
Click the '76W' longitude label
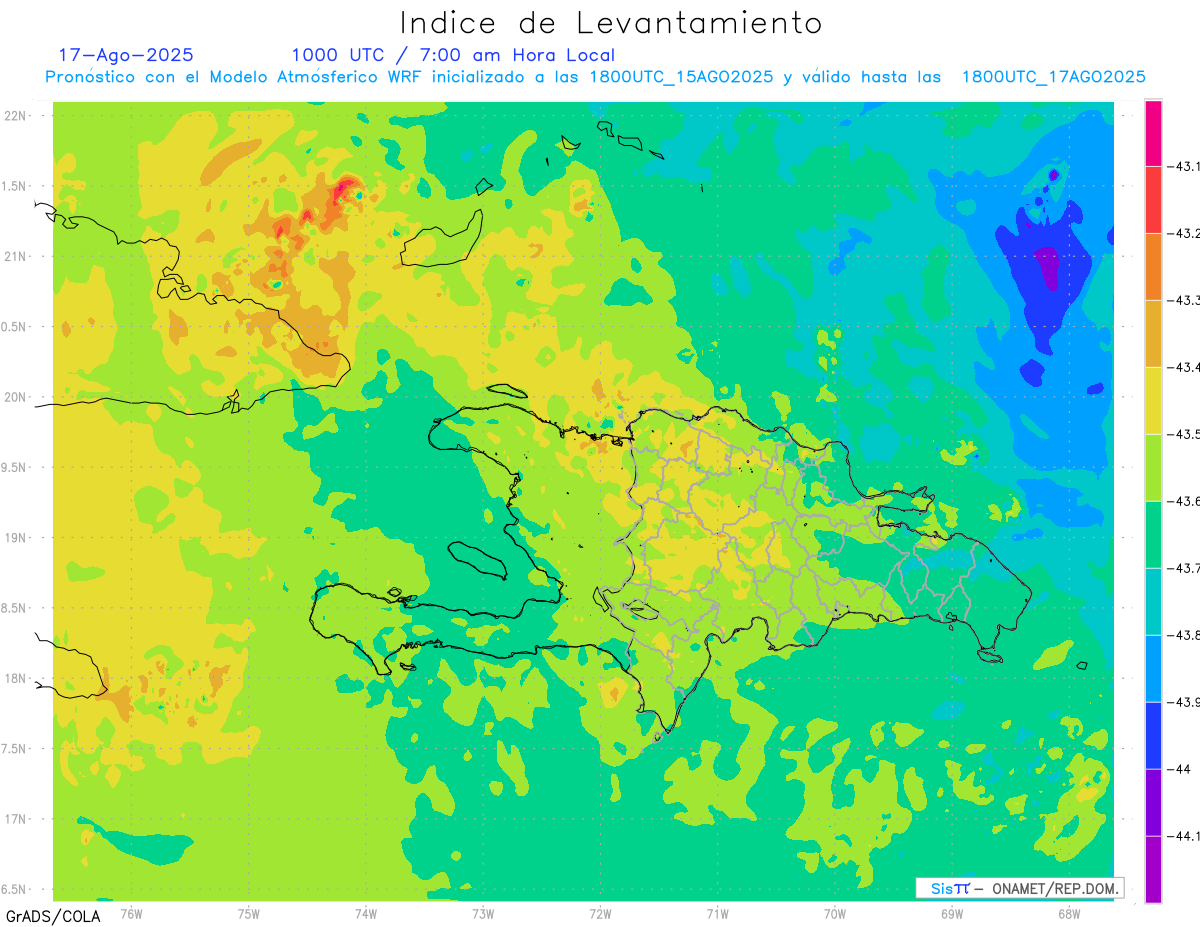click(131, 913)
